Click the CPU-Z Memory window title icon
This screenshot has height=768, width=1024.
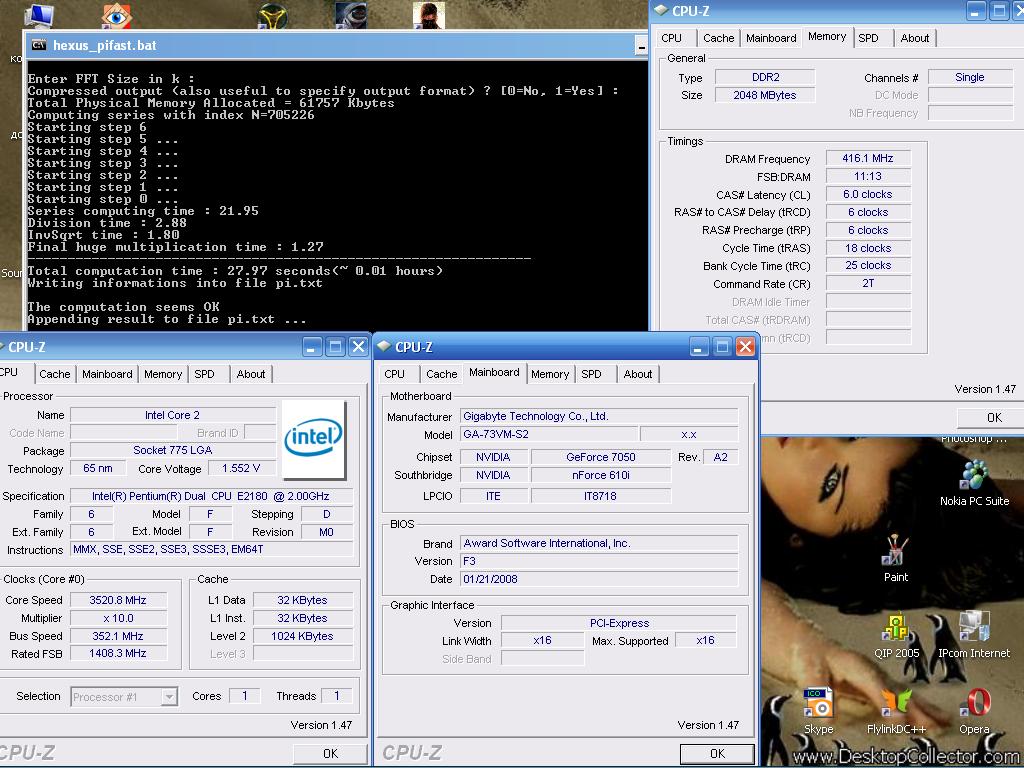[661, 10]
